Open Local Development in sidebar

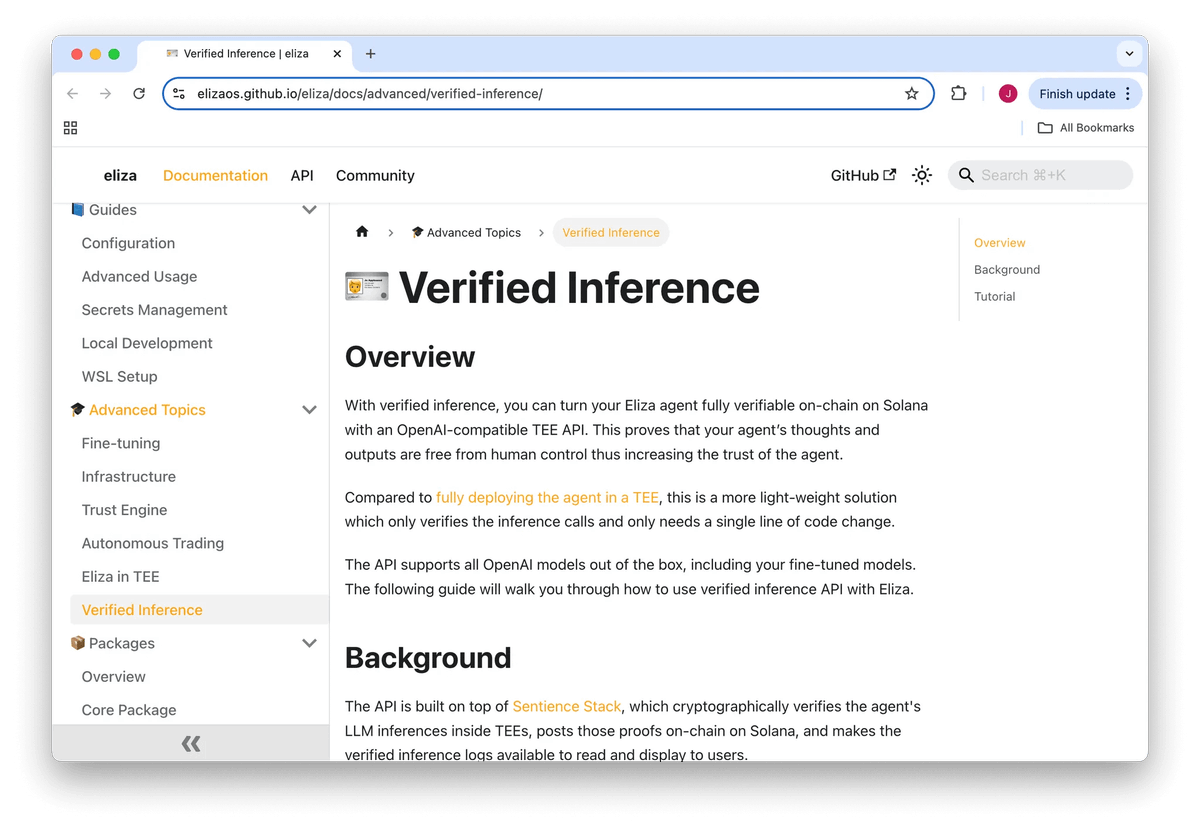click(x=147, y=343)
